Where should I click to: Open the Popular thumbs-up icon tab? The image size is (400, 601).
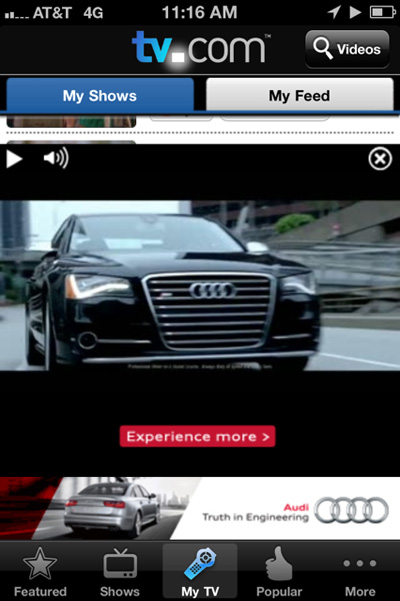(x=279, y=572)
